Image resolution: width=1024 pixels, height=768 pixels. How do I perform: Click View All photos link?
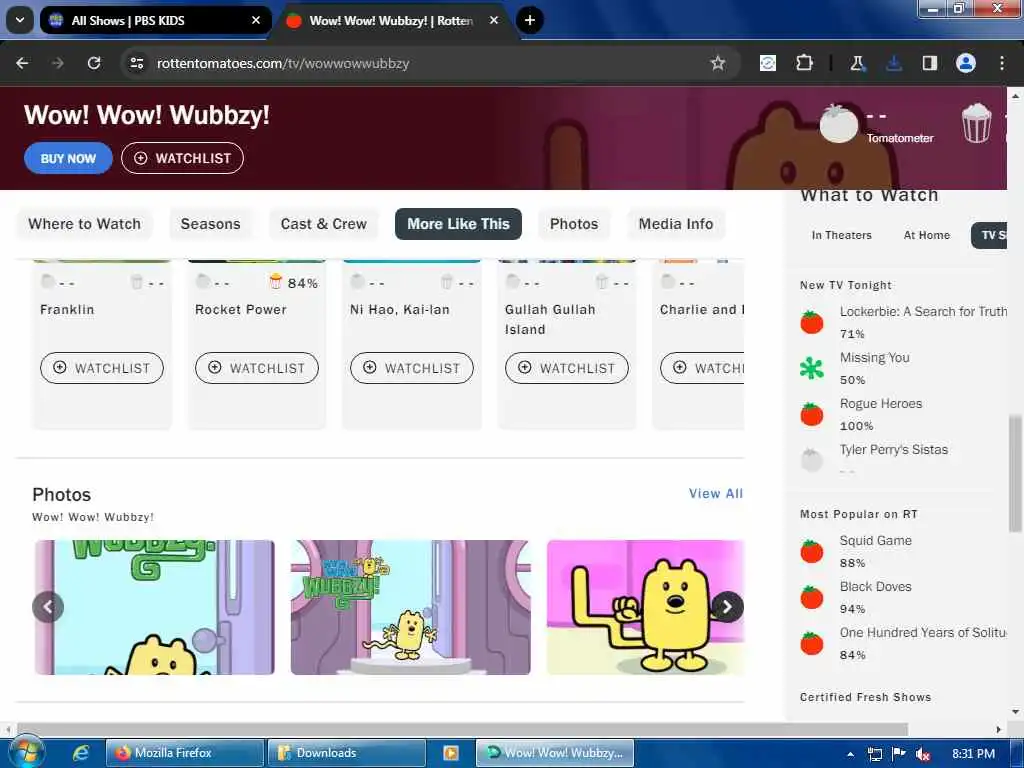(716, 494)
